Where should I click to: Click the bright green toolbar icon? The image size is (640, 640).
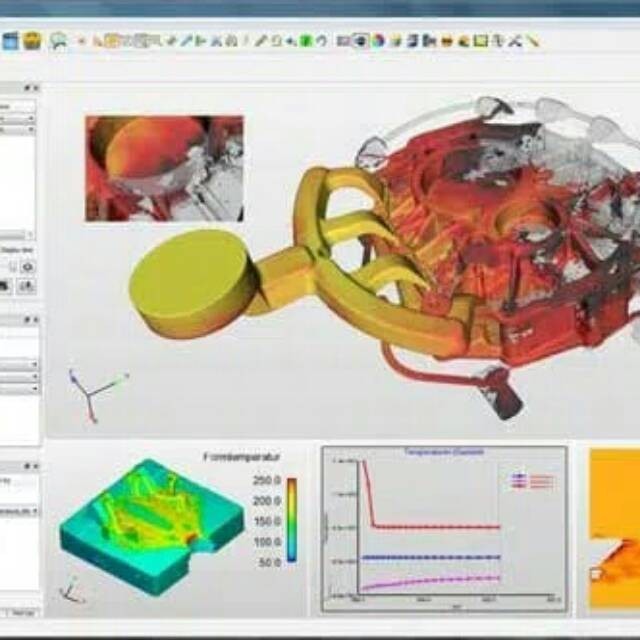click(305, 41)
